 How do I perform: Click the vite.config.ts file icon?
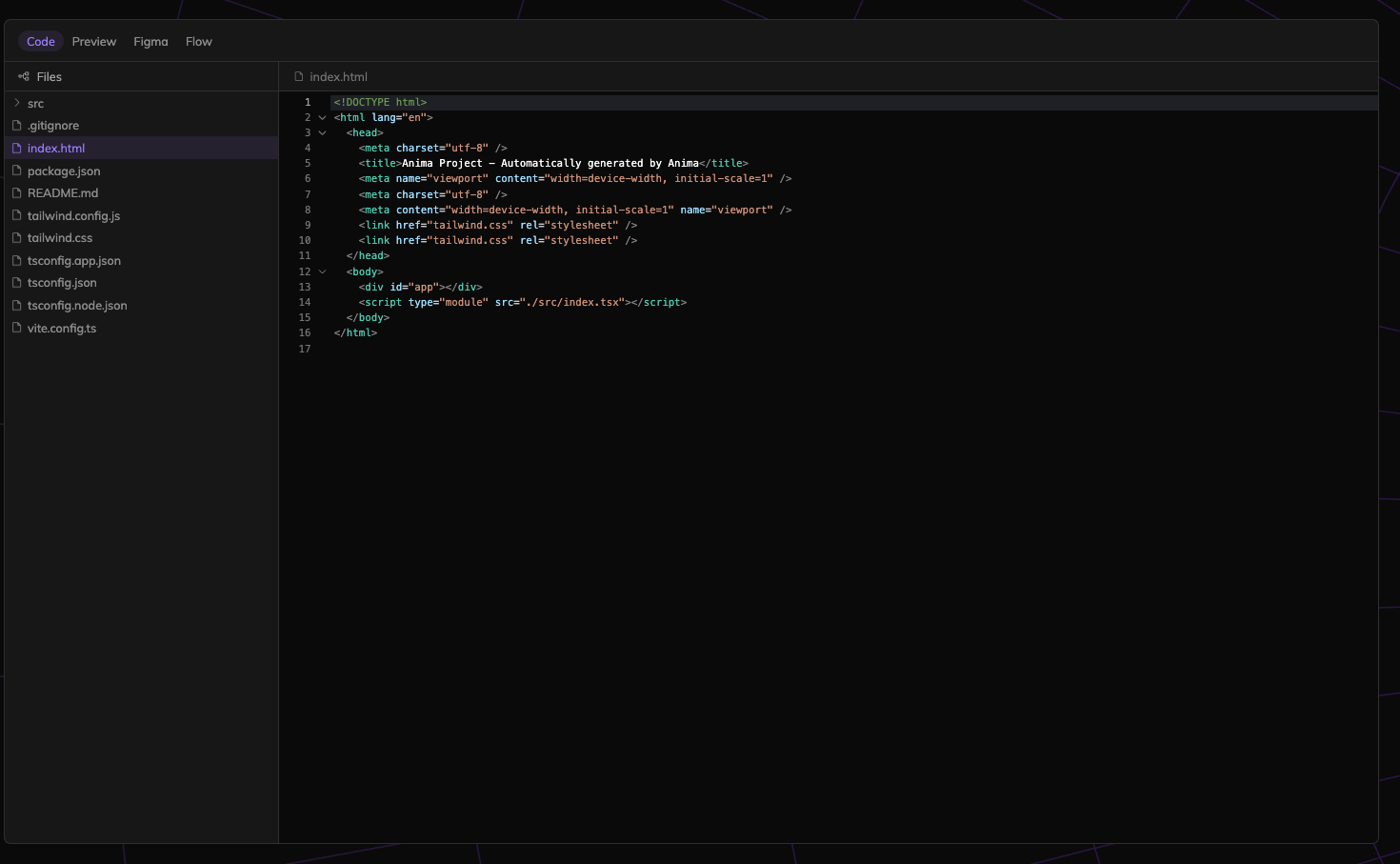coord(17,328)
